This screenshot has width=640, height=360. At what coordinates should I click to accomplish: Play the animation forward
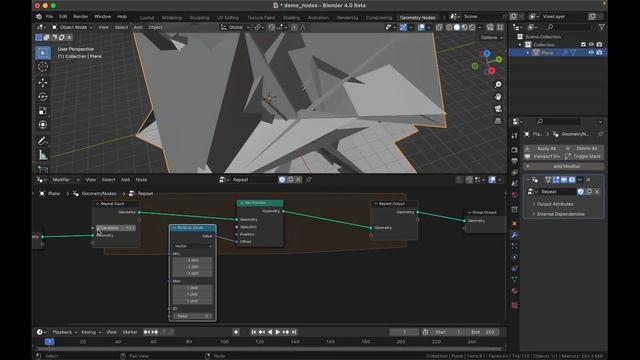pyautogui.click(x=278, y=332)
